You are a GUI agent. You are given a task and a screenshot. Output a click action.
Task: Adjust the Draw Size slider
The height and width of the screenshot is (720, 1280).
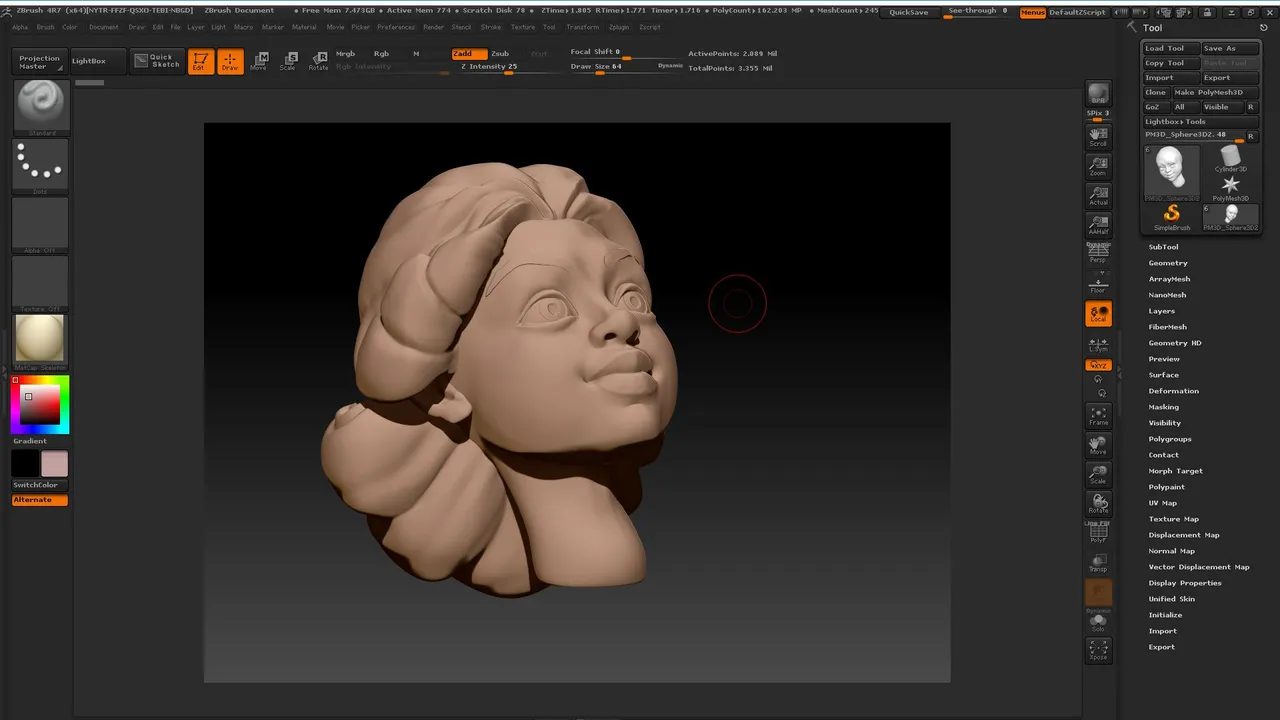[x=625, y=67]
